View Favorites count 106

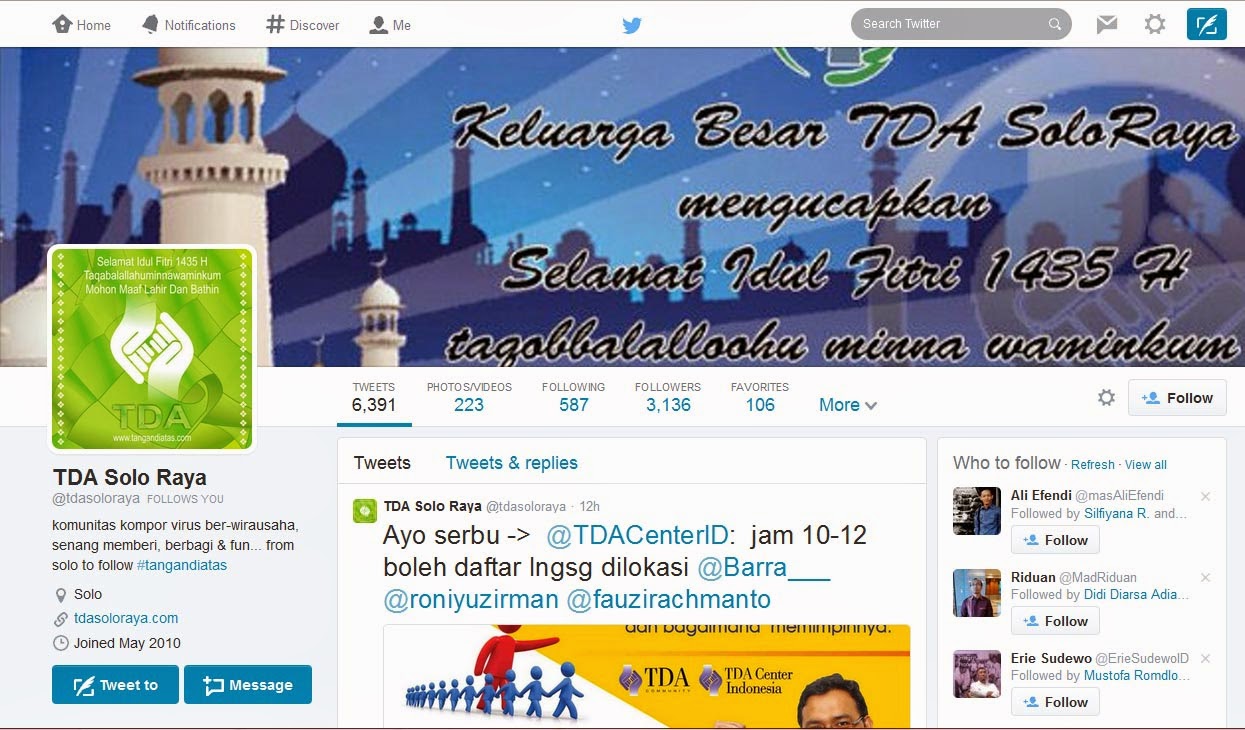(760, 397)
